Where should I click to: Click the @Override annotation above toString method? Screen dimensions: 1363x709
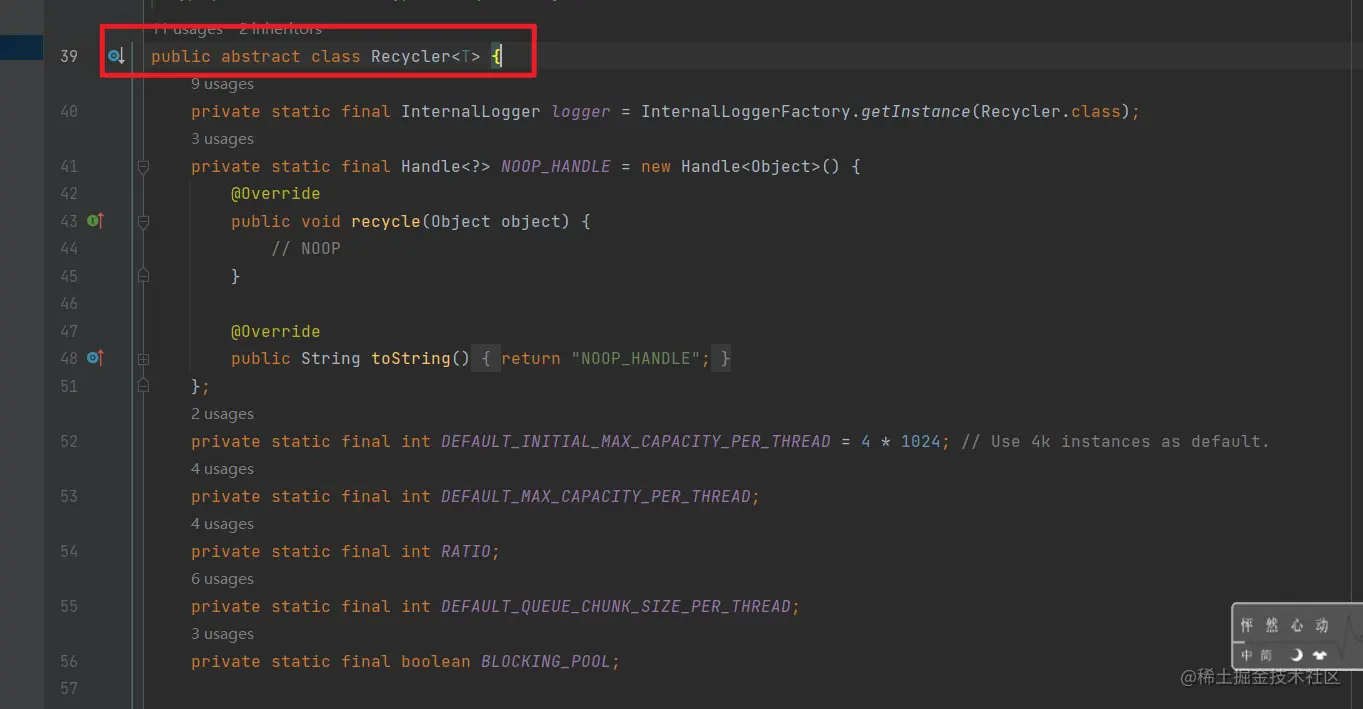coord(276,332)
